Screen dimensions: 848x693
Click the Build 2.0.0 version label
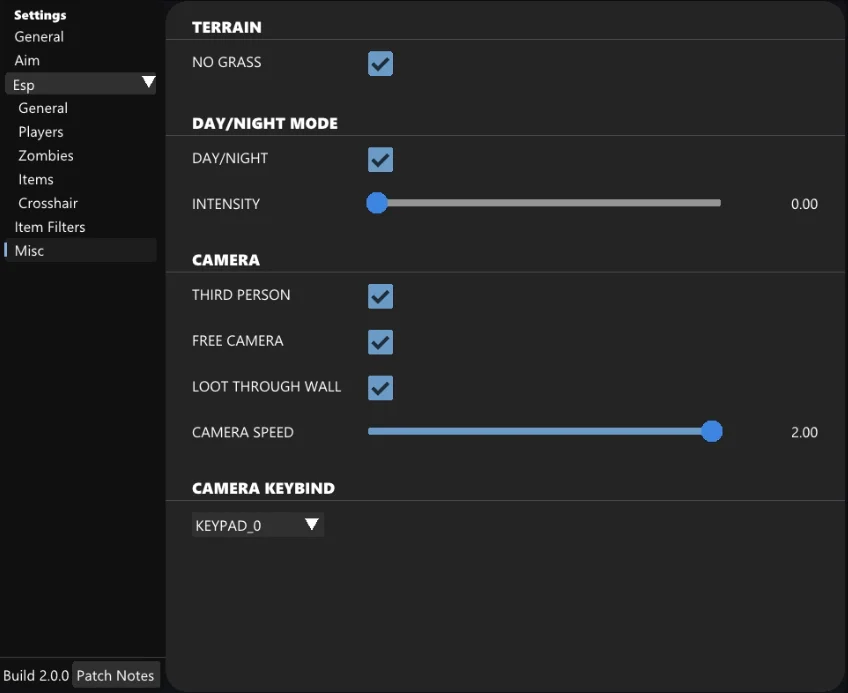36,675
